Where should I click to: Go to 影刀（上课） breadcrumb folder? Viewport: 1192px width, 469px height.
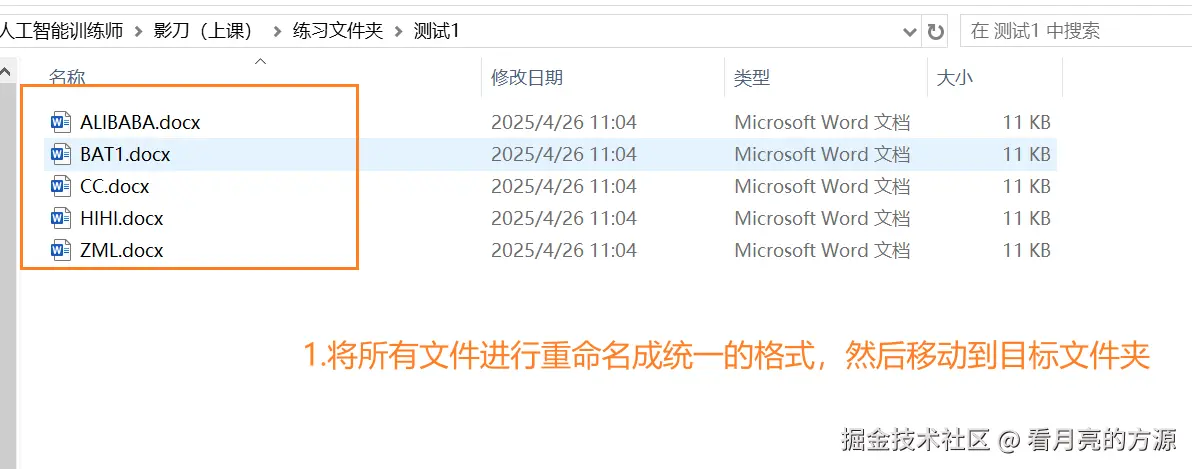206,31
